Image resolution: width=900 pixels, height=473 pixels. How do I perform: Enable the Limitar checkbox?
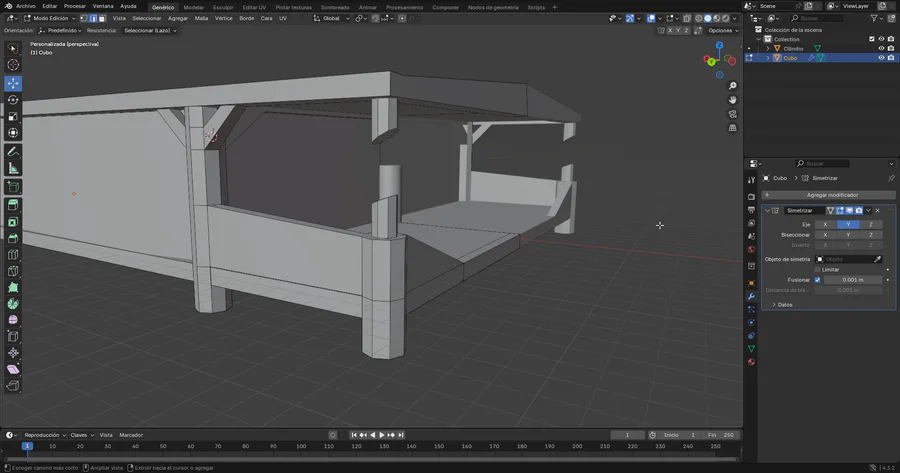click(x=817, y=270)
